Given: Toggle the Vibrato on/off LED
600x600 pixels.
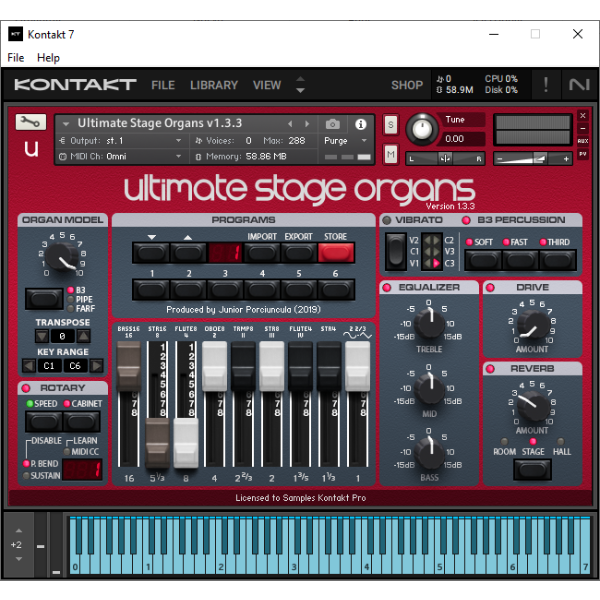Looking at the screenshot, I should point(386,220).
